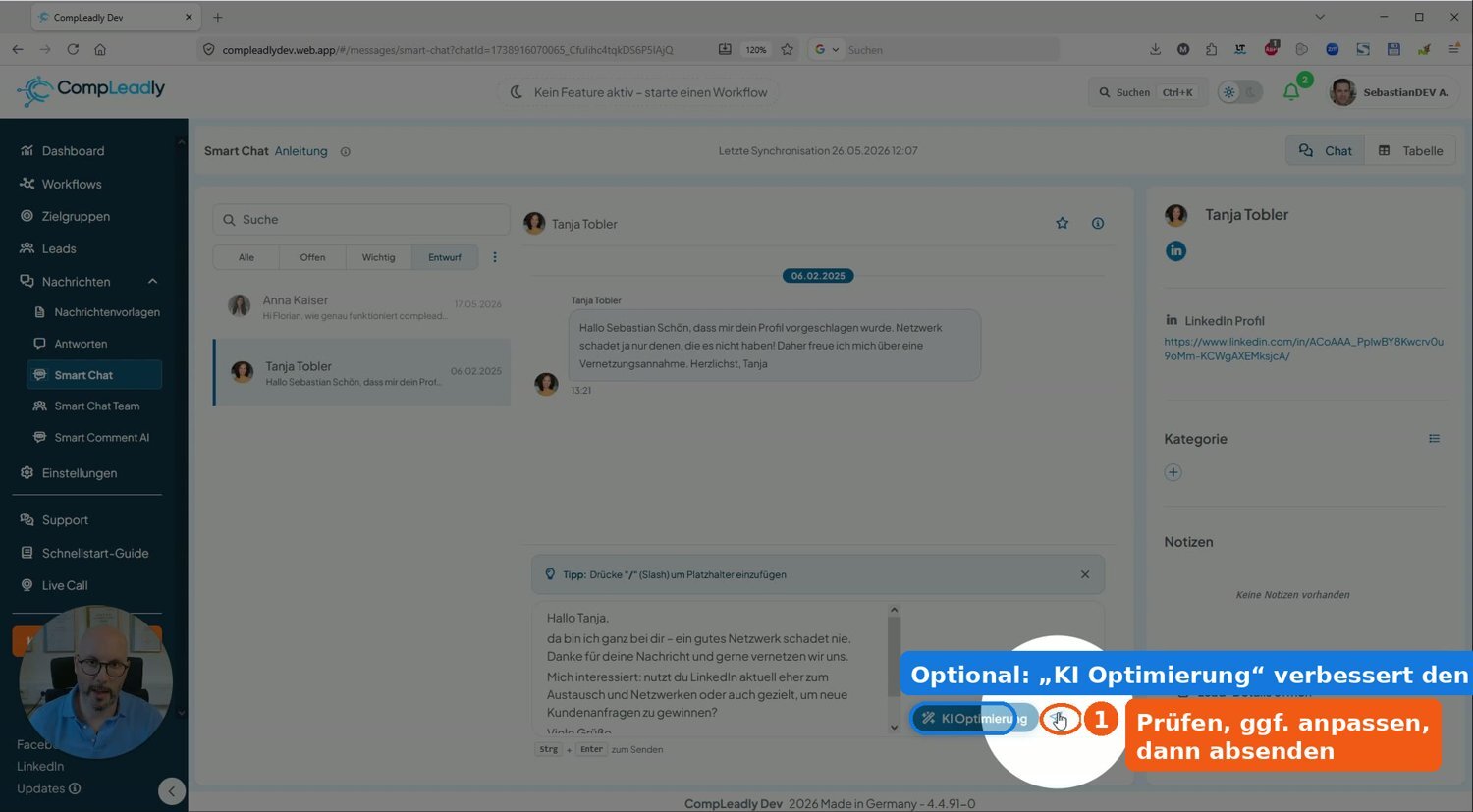The width and height of the screenshot is (1473, 812).
Task: Close the Tipp hint banner
Action: (x=1085, y=574)
